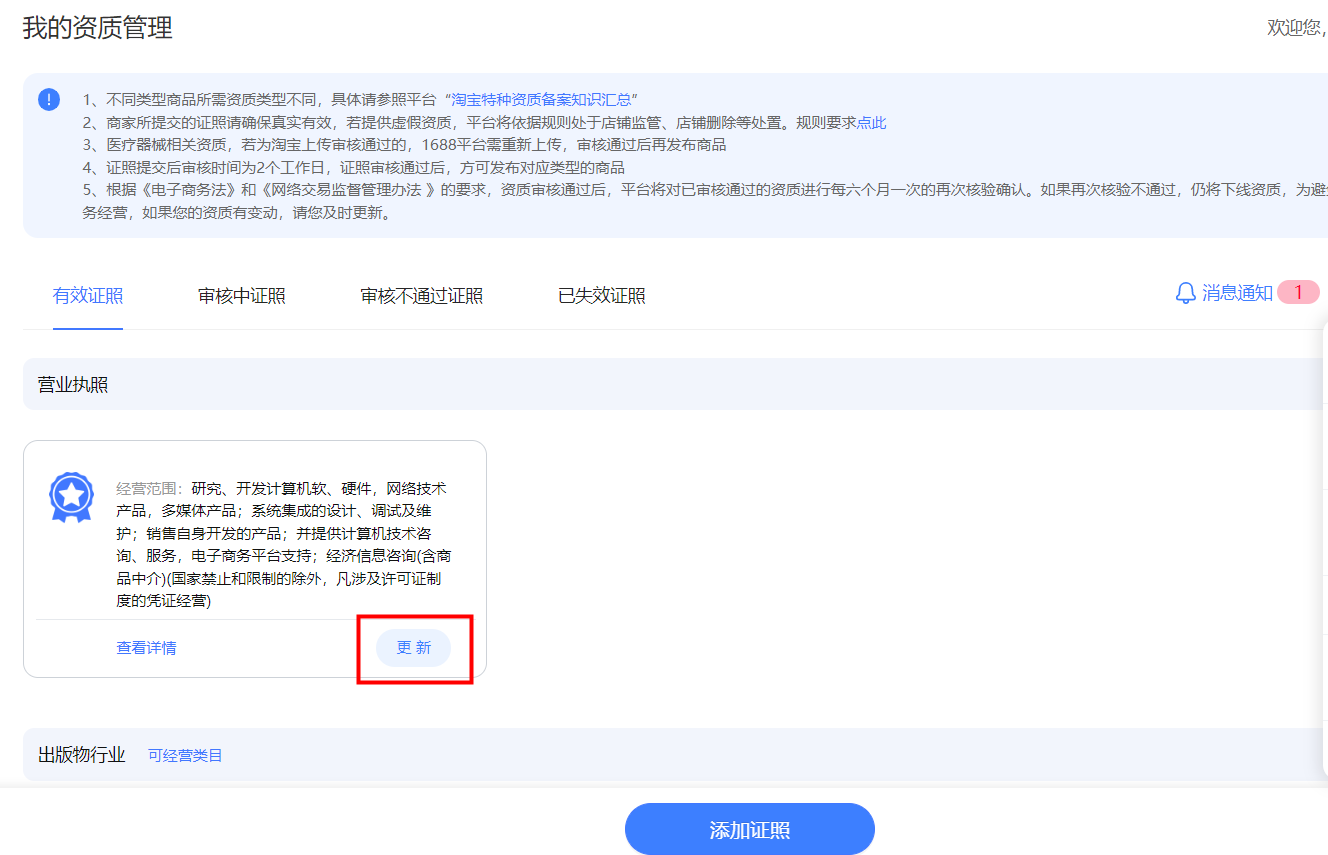Click the blue exclamation info icon

coord(49,100)
